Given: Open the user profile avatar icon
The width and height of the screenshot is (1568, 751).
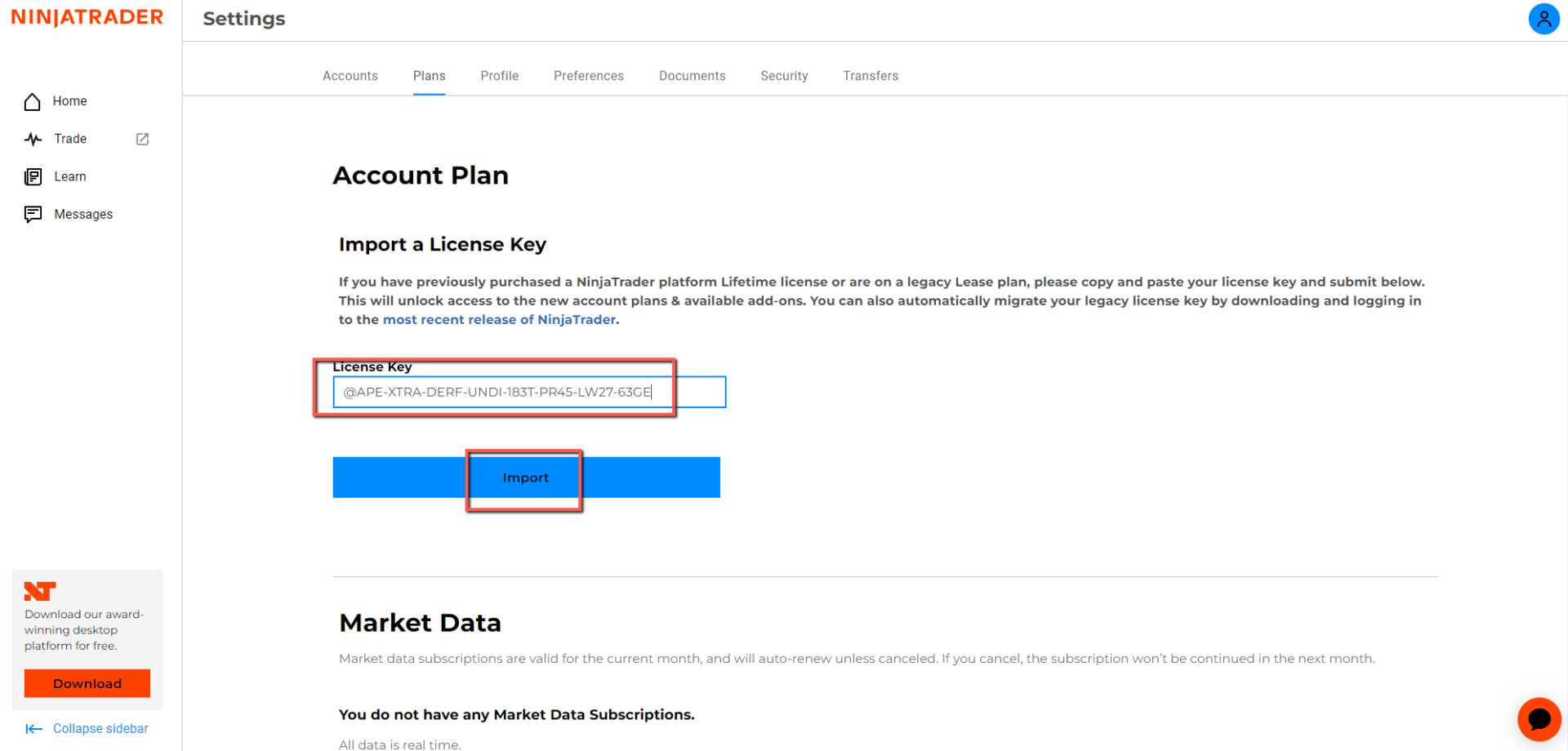Looking at the screenshot, I should pyautogui.click(x=1543, y=19).
